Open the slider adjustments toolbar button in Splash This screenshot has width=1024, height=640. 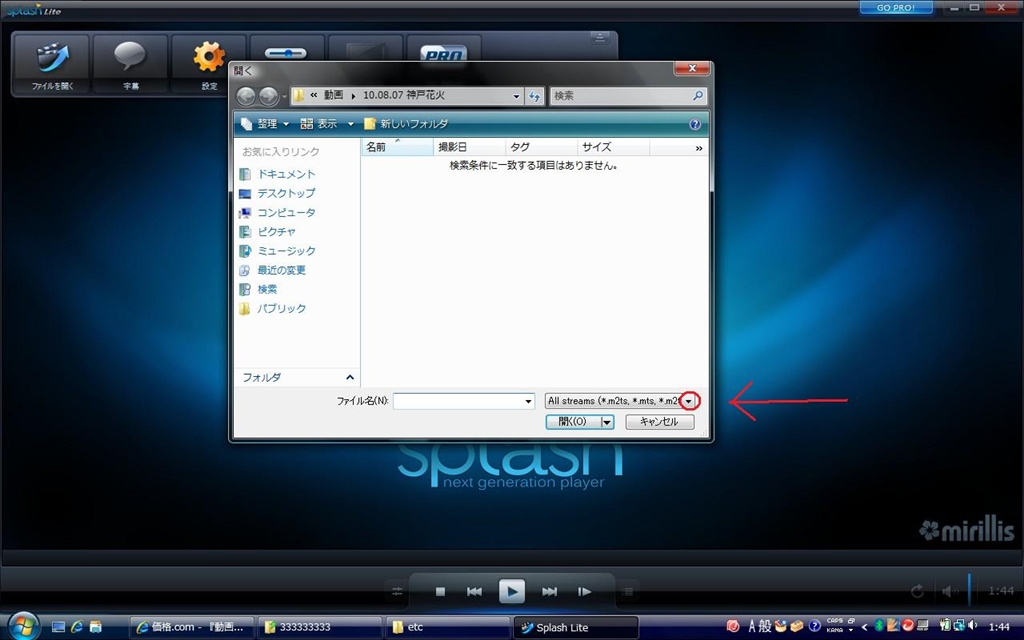pos(286,50)
